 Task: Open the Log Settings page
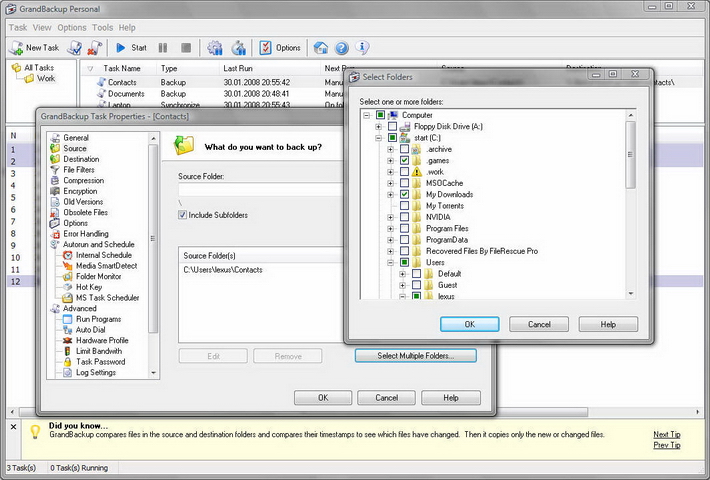click(x=96, y=372)
